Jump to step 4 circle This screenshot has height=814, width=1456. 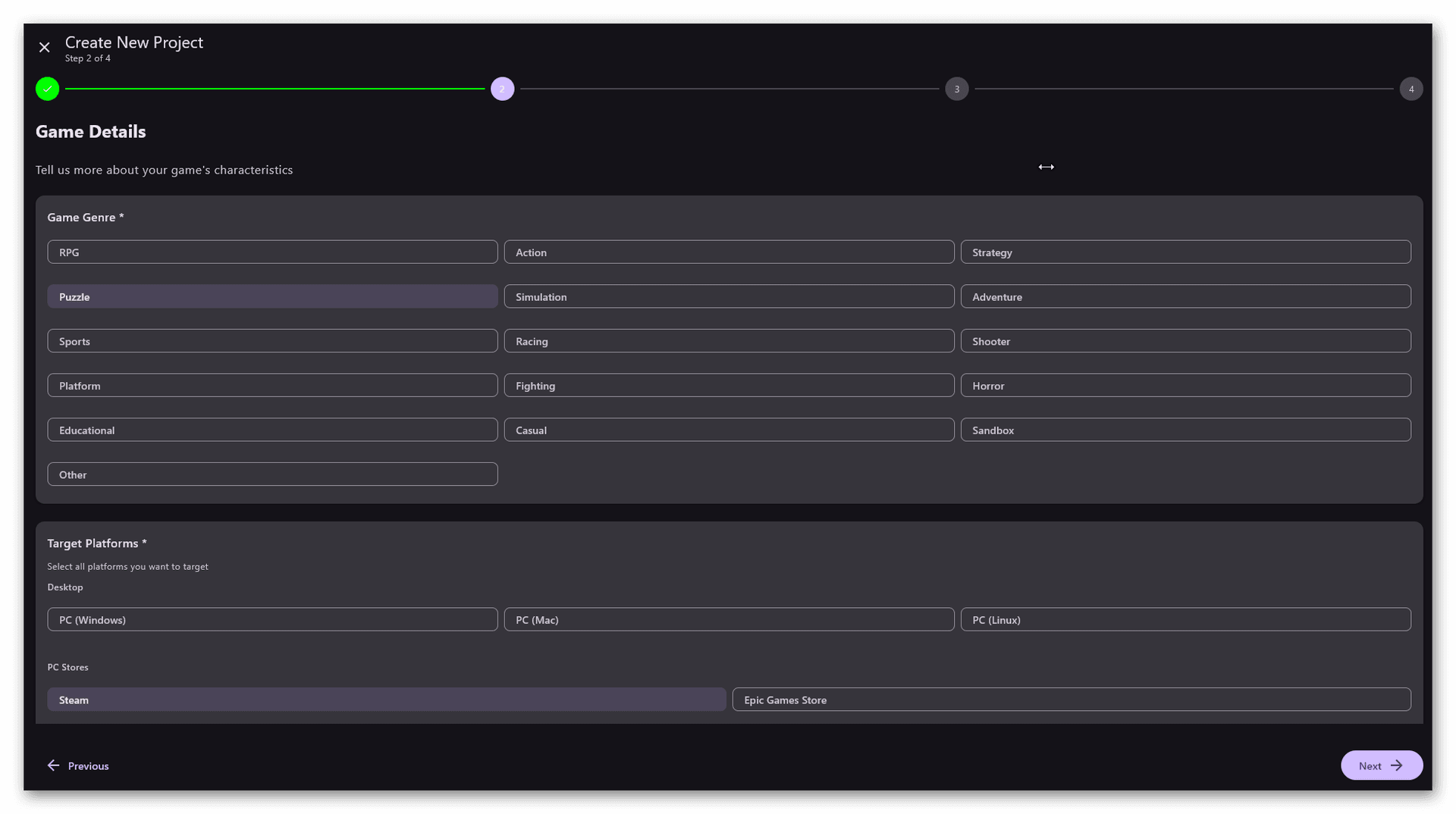1410,89
